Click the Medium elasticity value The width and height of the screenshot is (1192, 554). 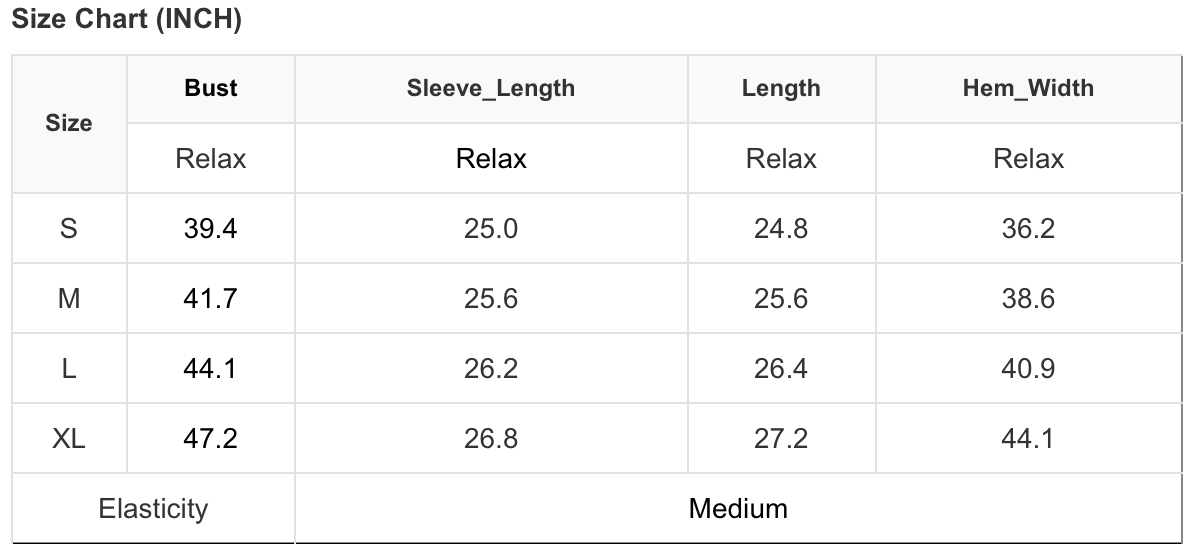[x=738, y=508]
